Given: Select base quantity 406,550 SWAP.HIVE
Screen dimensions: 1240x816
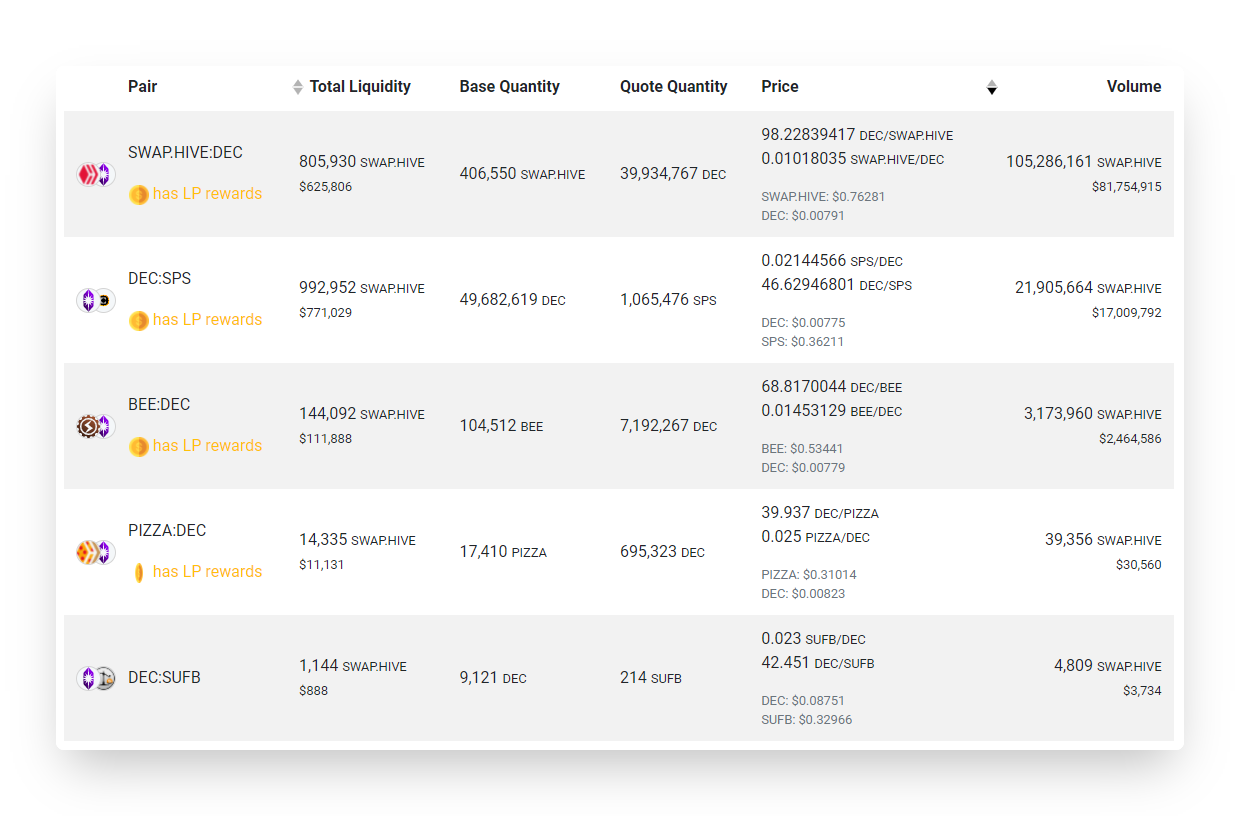Looking at the screenshot, I should tap(523, 174).
